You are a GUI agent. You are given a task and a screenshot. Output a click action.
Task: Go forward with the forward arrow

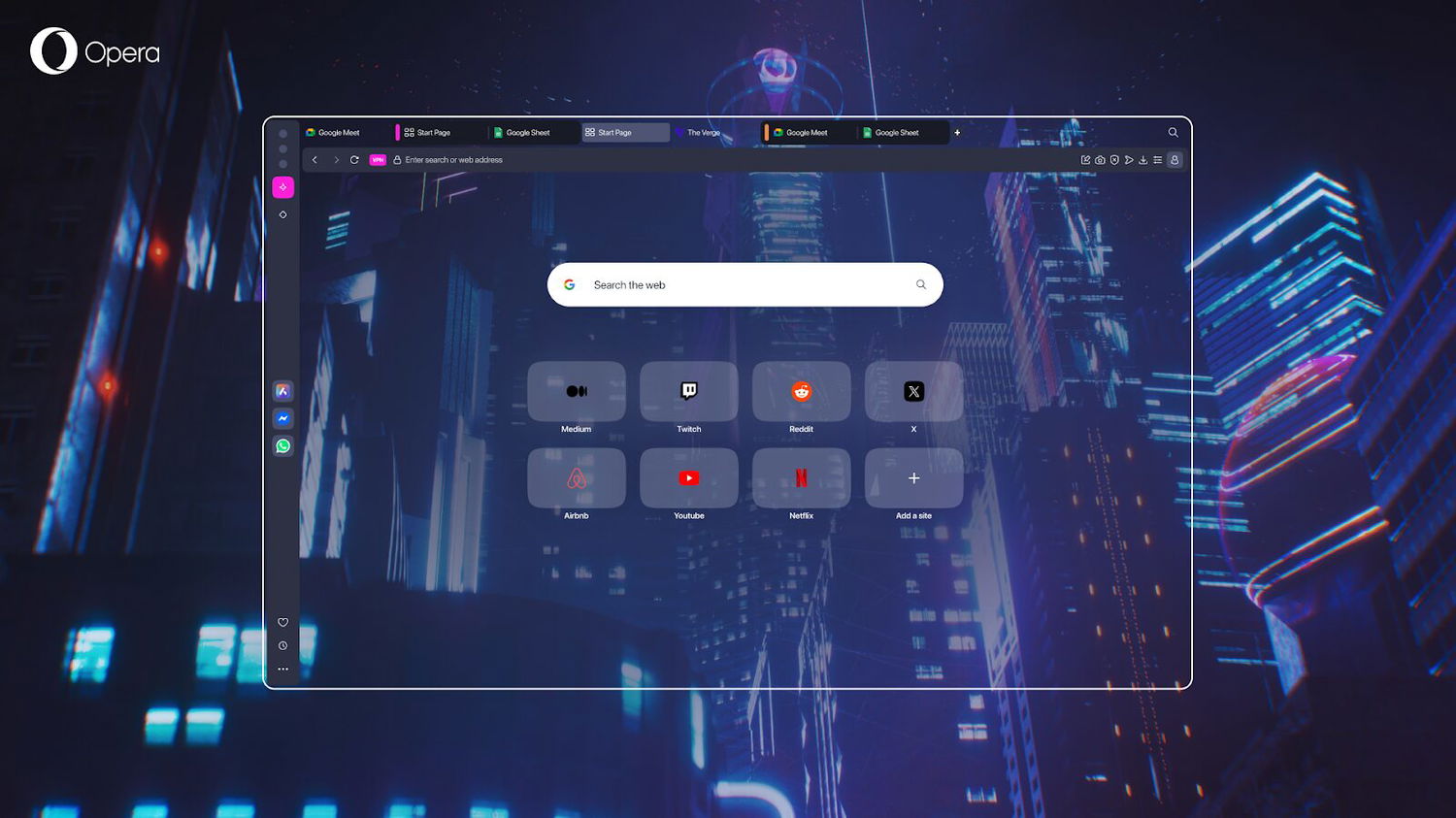336,160
